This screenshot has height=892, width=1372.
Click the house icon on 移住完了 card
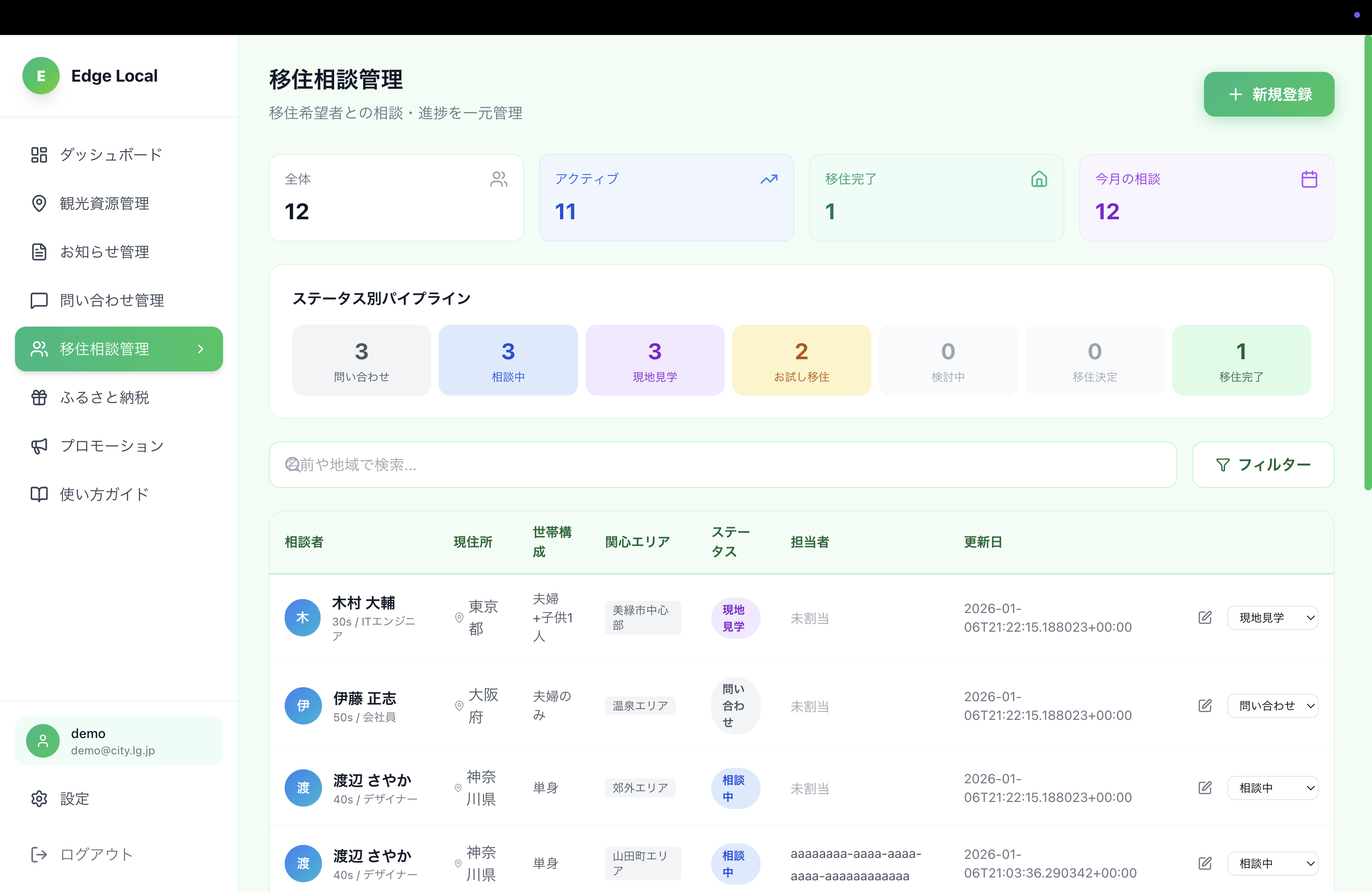click(1039, 179)
